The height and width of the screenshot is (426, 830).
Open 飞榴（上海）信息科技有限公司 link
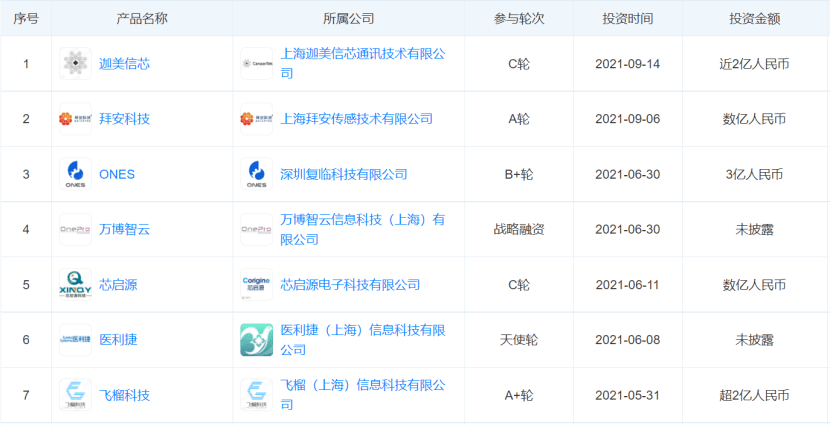(x=363, y=395)
